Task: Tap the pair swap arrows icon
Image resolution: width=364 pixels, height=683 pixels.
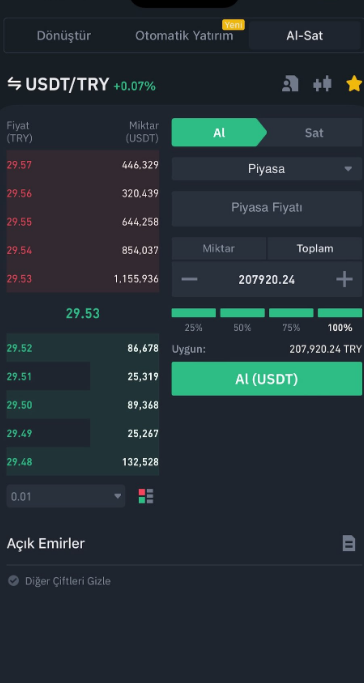Action: pyautogui.click(x=14, y=84)
